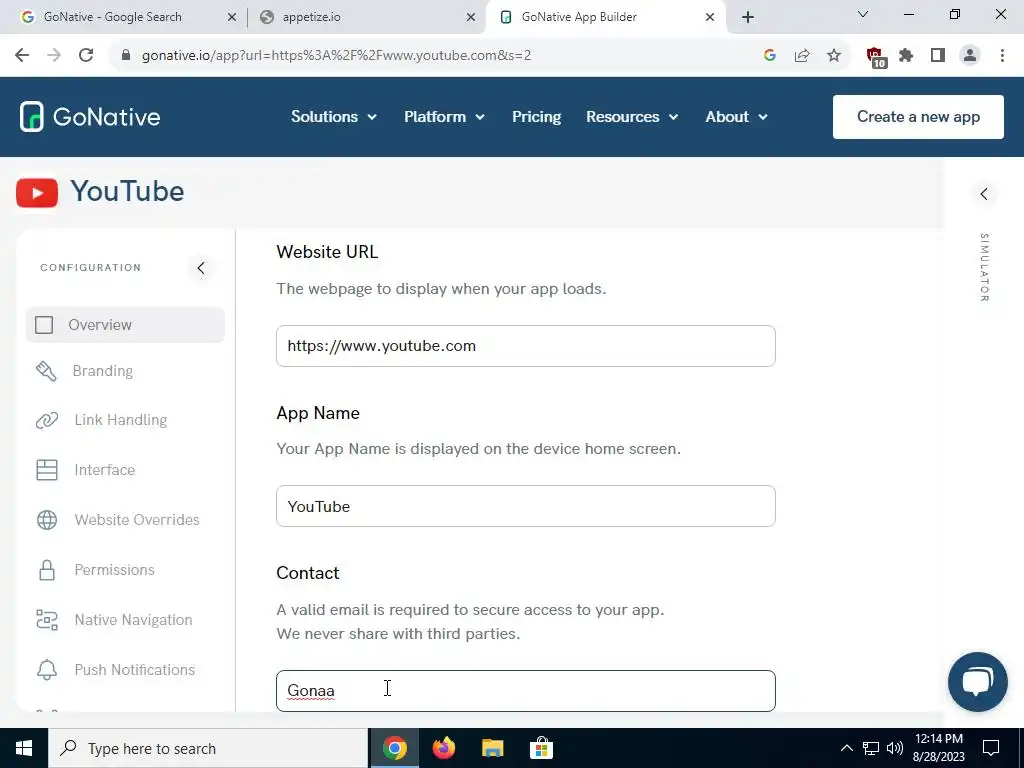Image resolution: width=1024 pixels, height=768 pixels.
Task: Focus the Website URL input field
Action: [526, 346]
